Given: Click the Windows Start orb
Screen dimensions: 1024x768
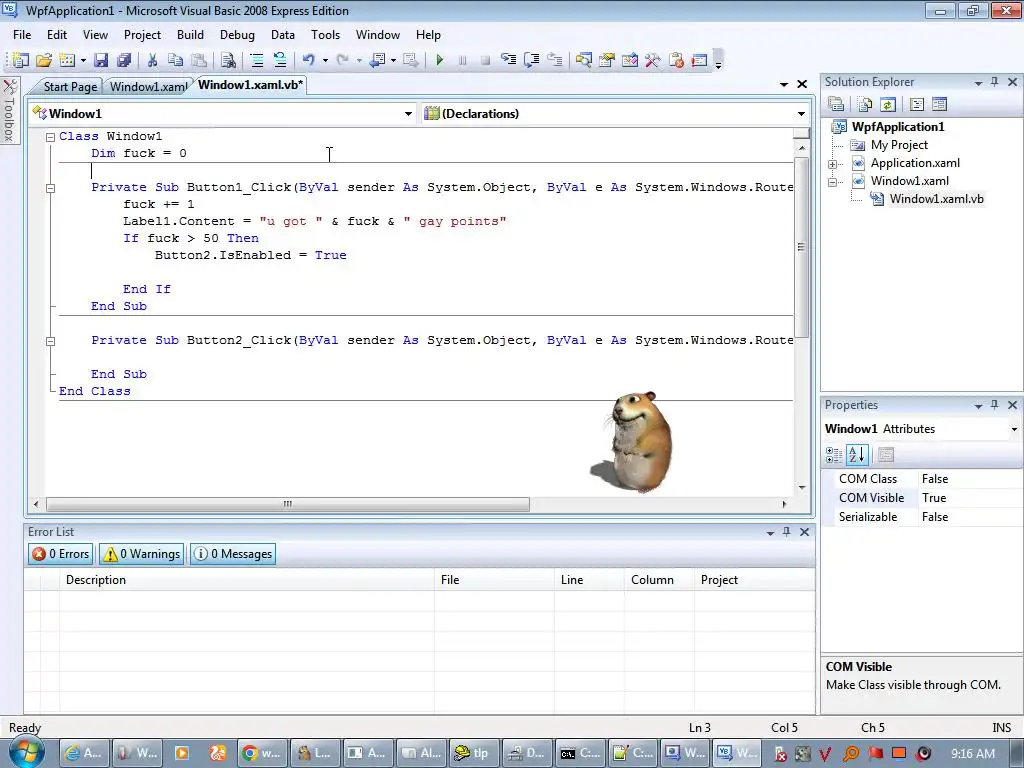Looking at the screenshot, I should pyautogui.click(x=26, y=752).
